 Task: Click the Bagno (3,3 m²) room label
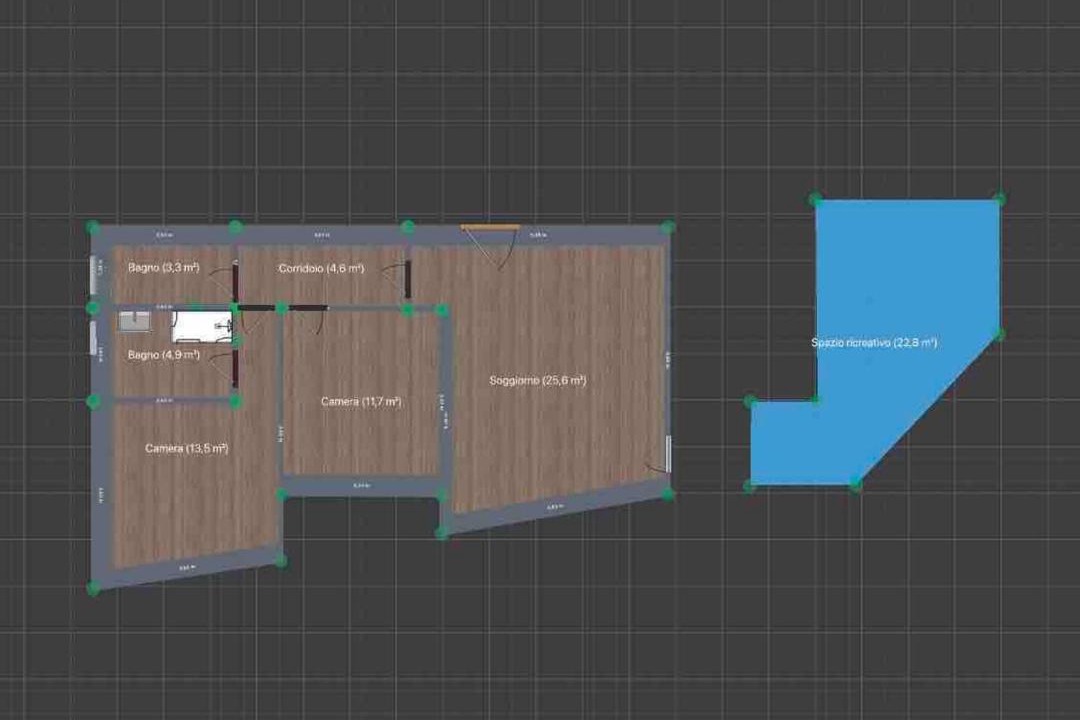click(x=164, y=268)
